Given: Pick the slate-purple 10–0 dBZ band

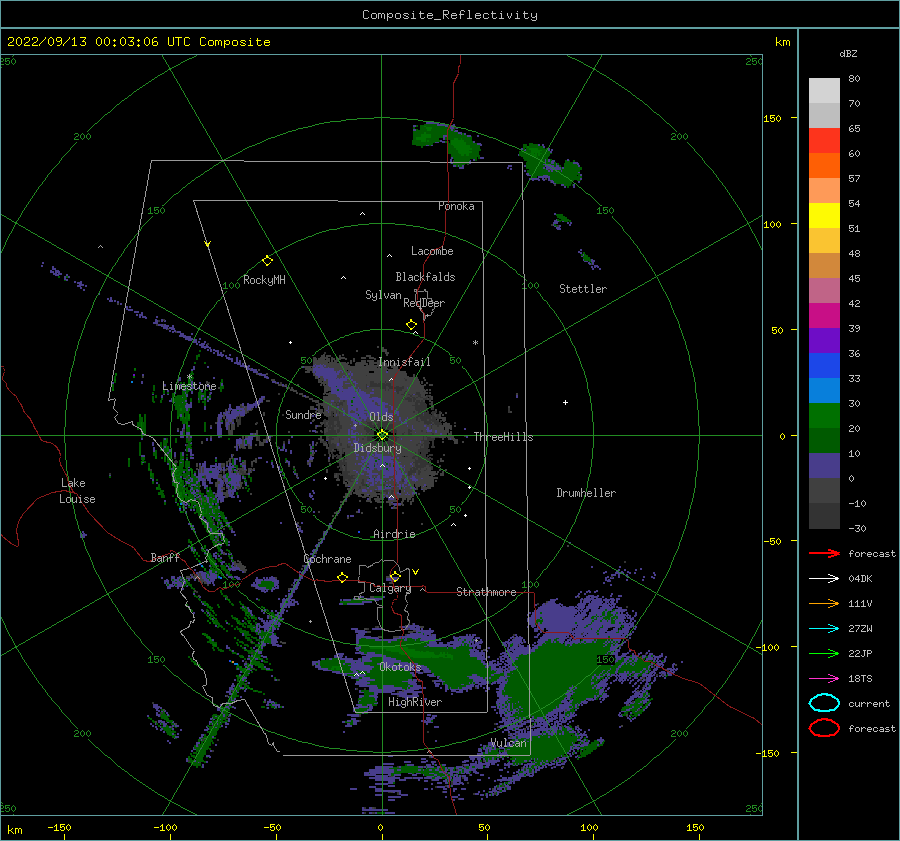Looking at the screenshot, I should pyautogui.click(x=824, y=466).
